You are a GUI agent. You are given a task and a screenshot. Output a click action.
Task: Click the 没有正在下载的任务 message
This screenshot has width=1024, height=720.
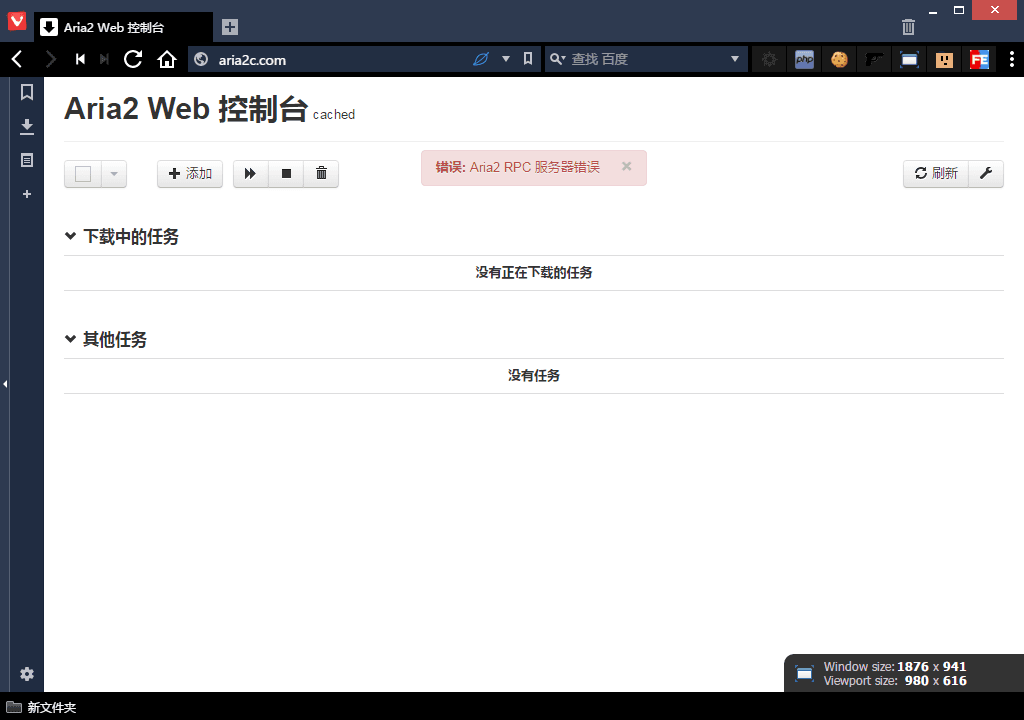[x=534, y=272]
